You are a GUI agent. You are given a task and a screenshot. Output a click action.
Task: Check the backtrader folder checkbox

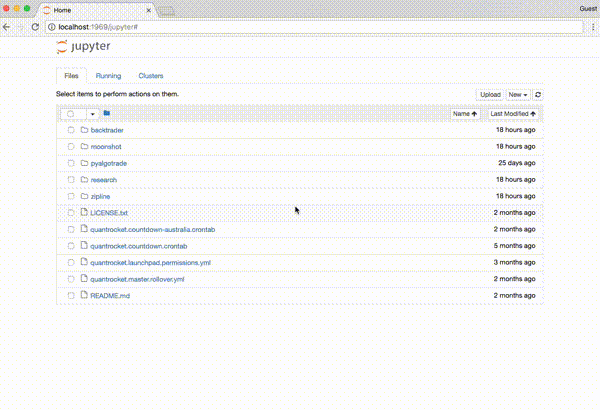tap(71, 130)
